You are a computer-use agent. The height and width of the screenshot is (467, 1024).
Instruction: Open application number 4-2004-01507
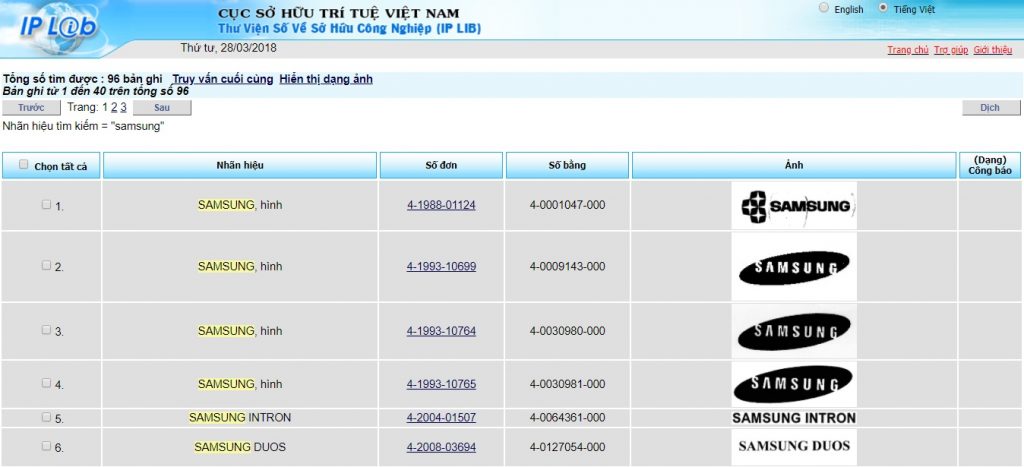(441, 417)
